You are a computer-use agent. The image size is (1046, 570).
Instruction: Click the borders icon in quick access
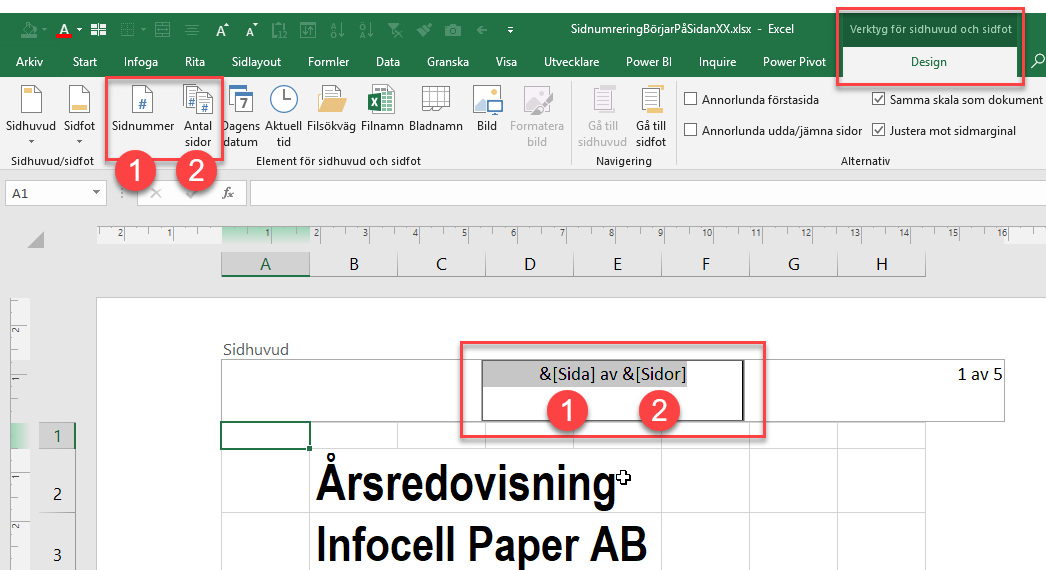coord(127,29)
